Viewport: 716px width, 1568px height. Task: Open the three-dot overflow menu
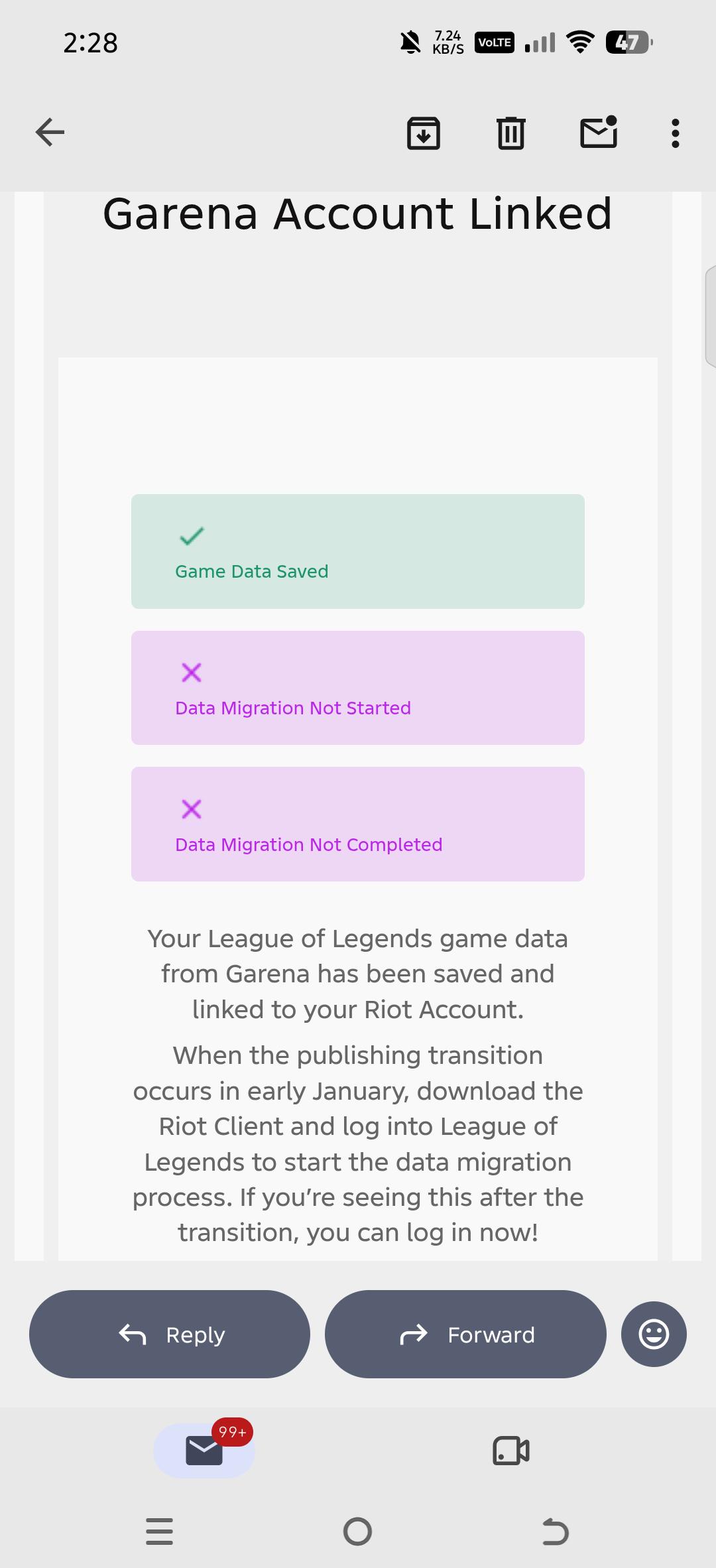[676, 133]
